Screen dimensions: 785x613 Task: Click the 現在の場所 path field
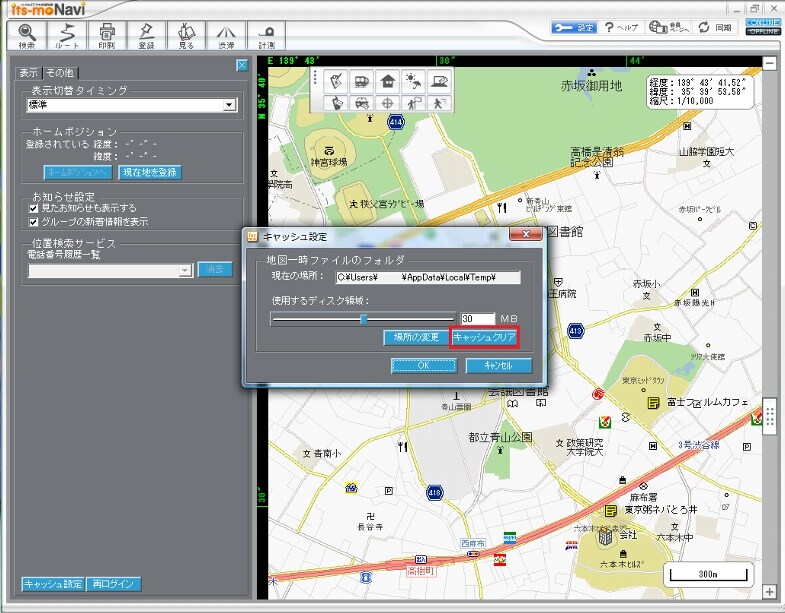coord(428,277)
